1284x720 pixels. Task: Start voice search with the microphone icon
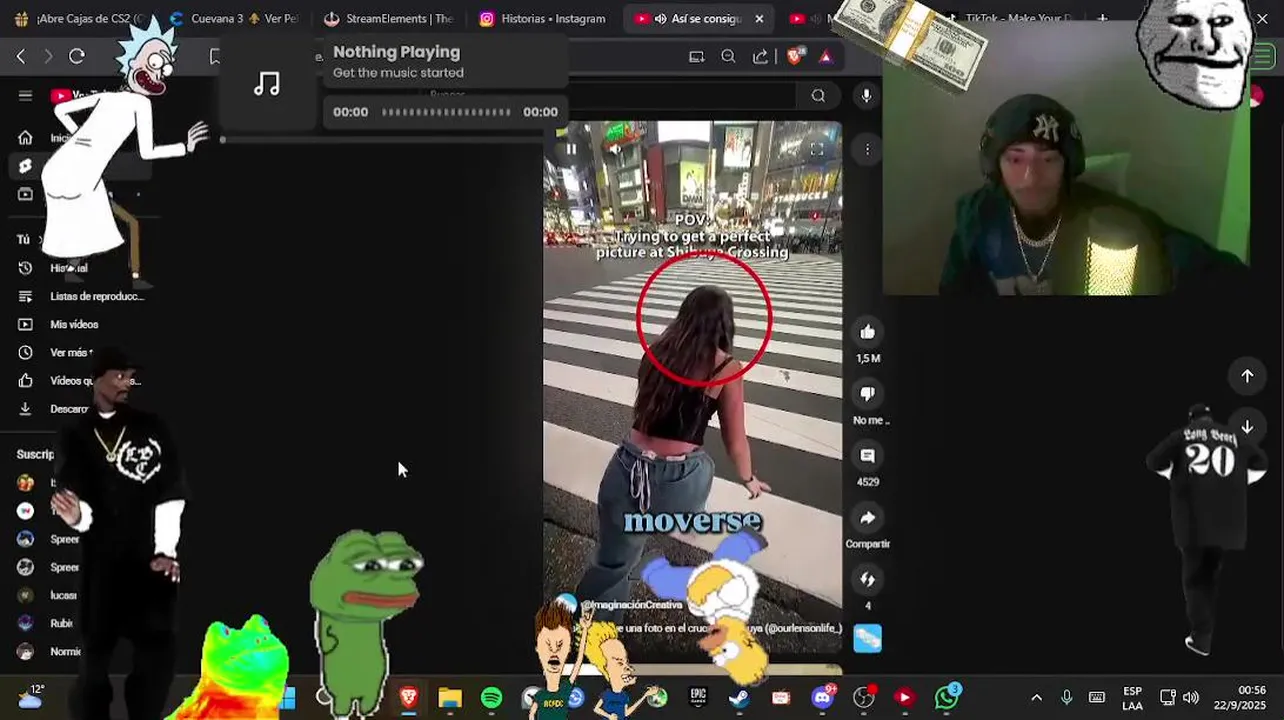[866, 95]
